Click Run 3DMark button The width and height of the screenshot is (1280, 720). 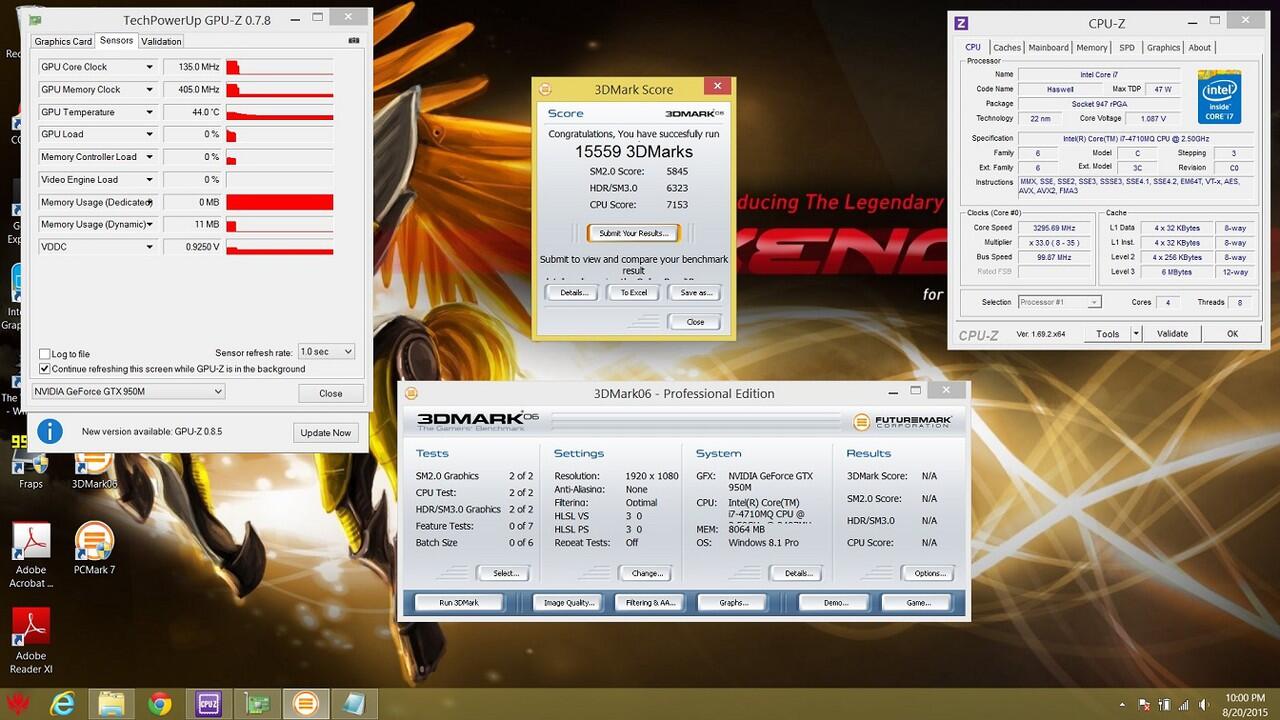click(x=459, y=602)
